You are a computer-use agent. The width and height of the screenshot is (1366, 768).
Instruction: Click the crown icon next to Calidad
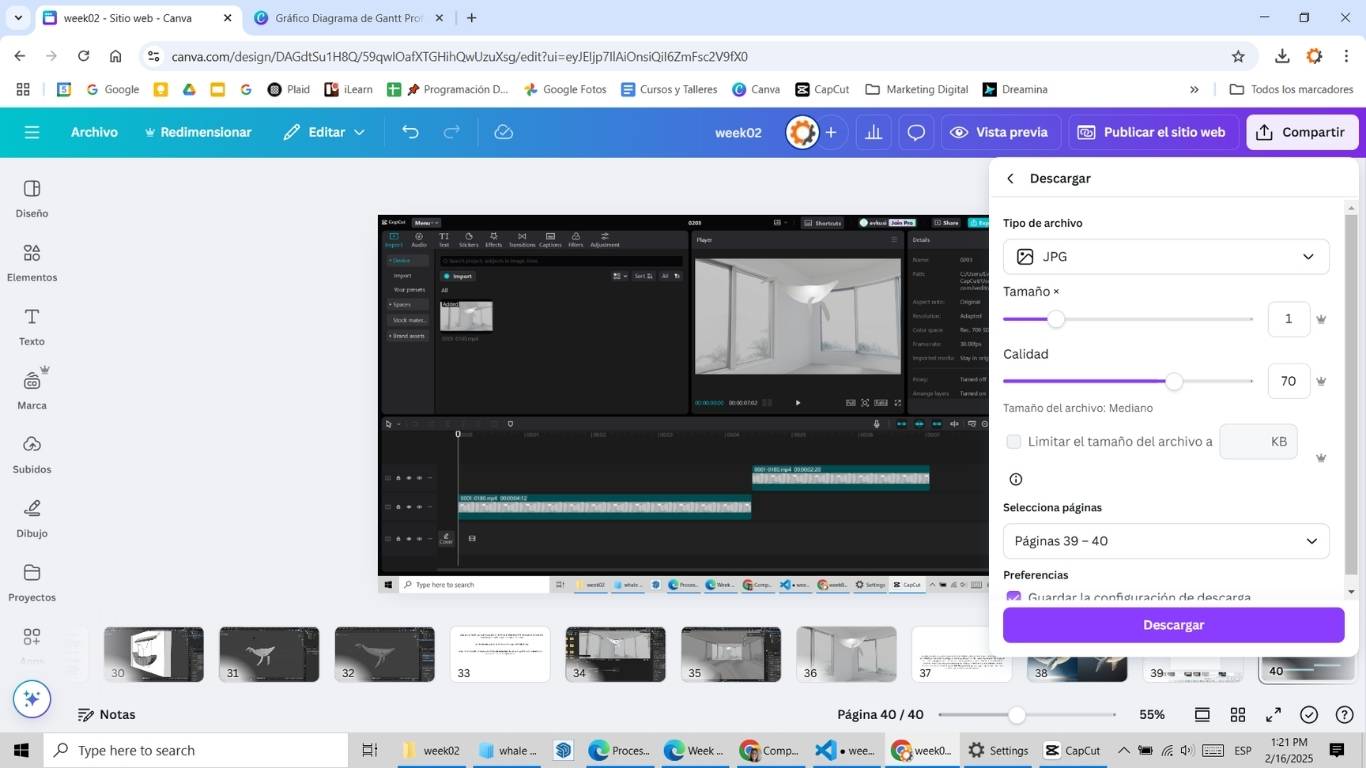(x=1321, y=381)
